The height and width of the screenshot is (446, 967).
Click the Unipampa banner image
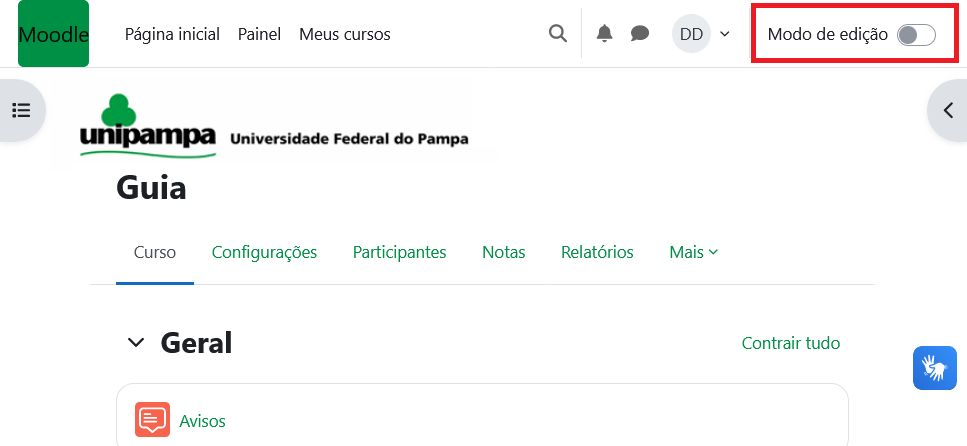(x=273, y=128)
